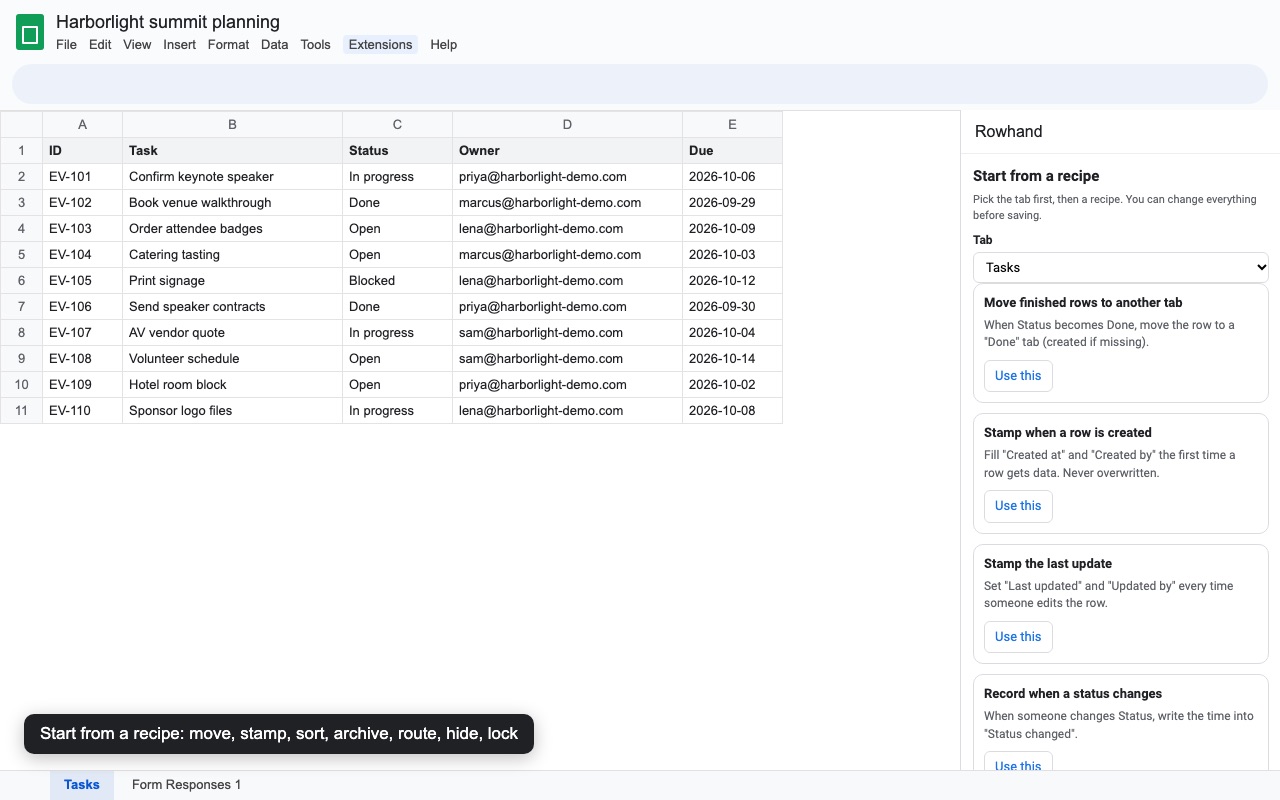Screen dimensions: 1280x800
Task: Click the Confirm keynote speaker cell
Action: [x=232, y=177]
